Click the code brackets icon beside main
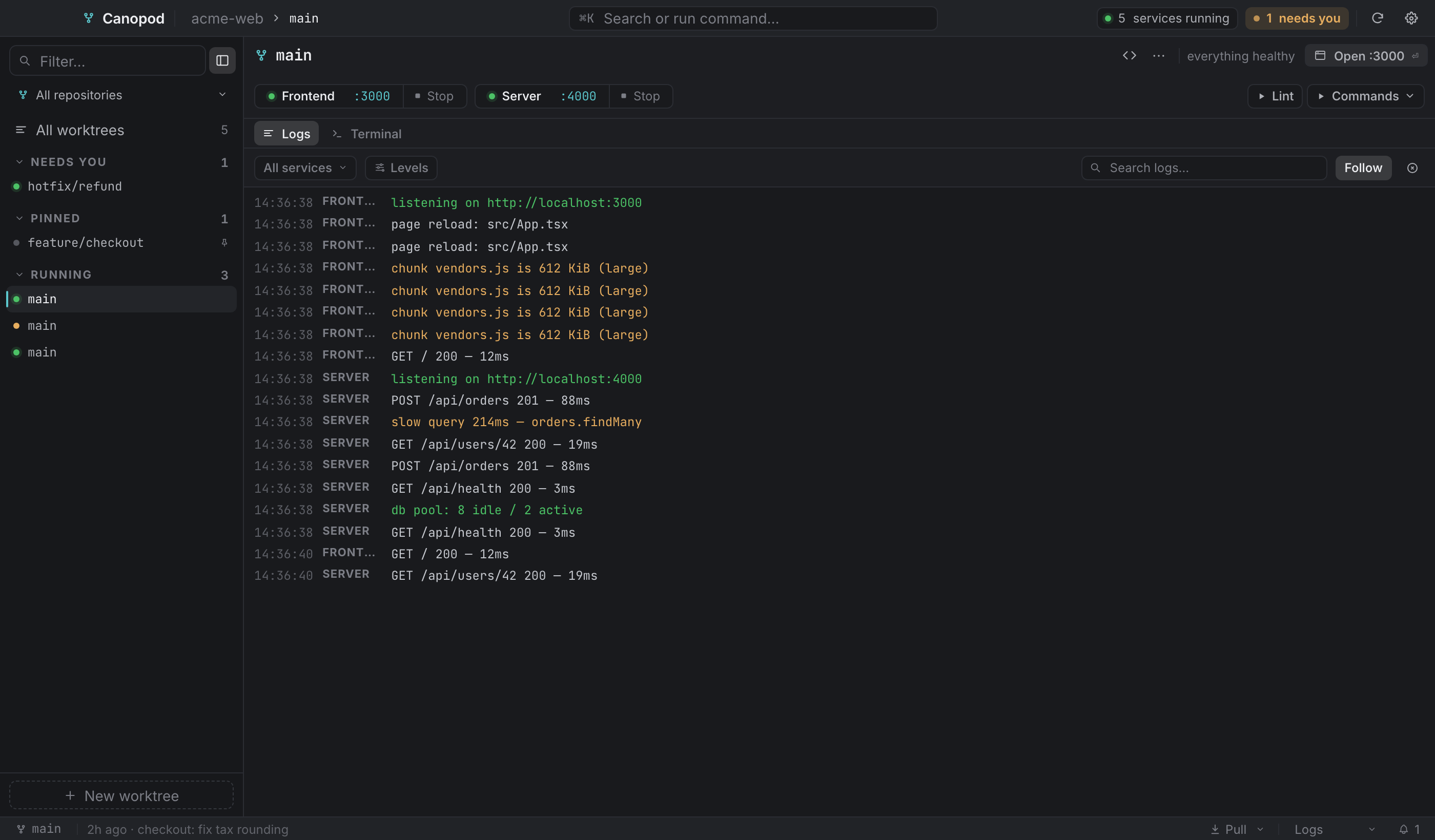 (x=1129, y=56)
